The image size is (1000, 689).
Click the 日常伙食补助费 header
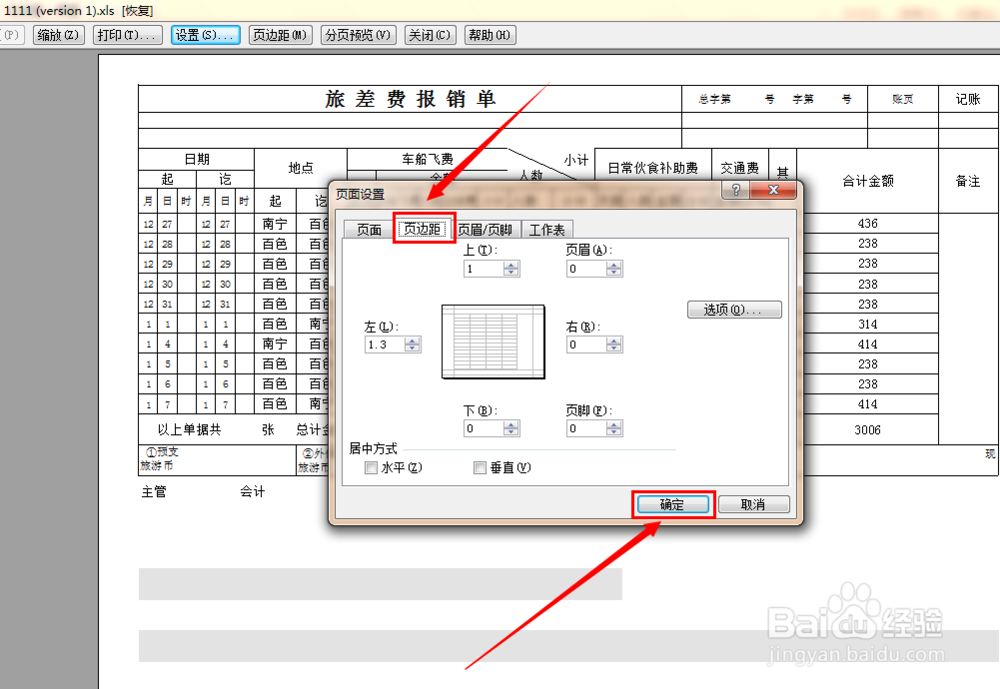tap(652, 168)
